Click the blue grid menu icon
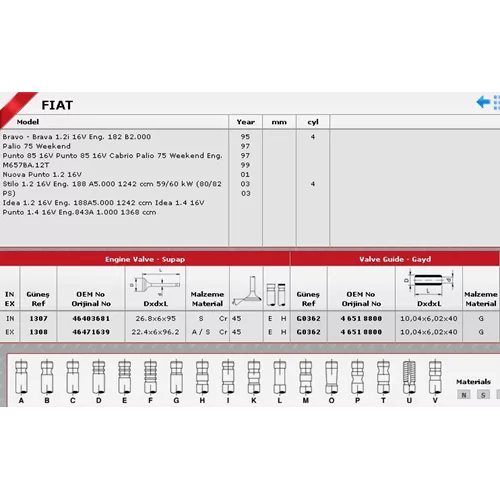500x500 pixels. [496, 102]
